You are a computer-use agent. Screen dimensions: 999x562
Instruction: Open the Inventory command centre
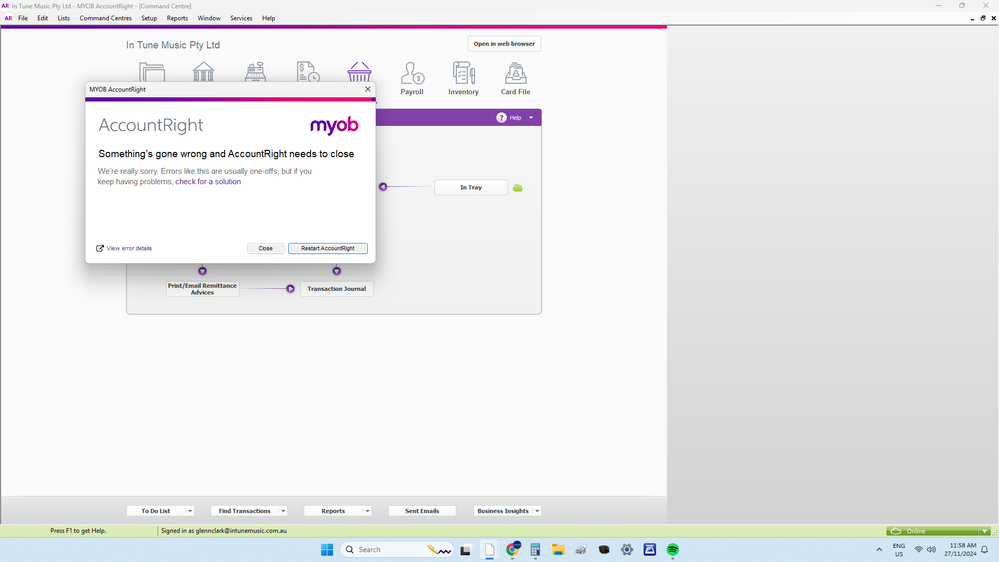pos(463,78)
